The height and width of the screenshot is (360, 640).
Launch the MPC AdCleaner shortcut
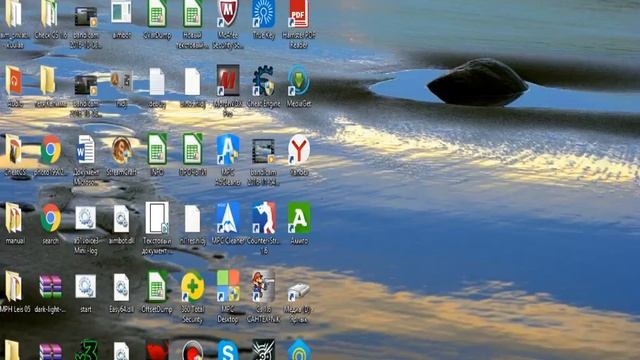tap(228, 149)
